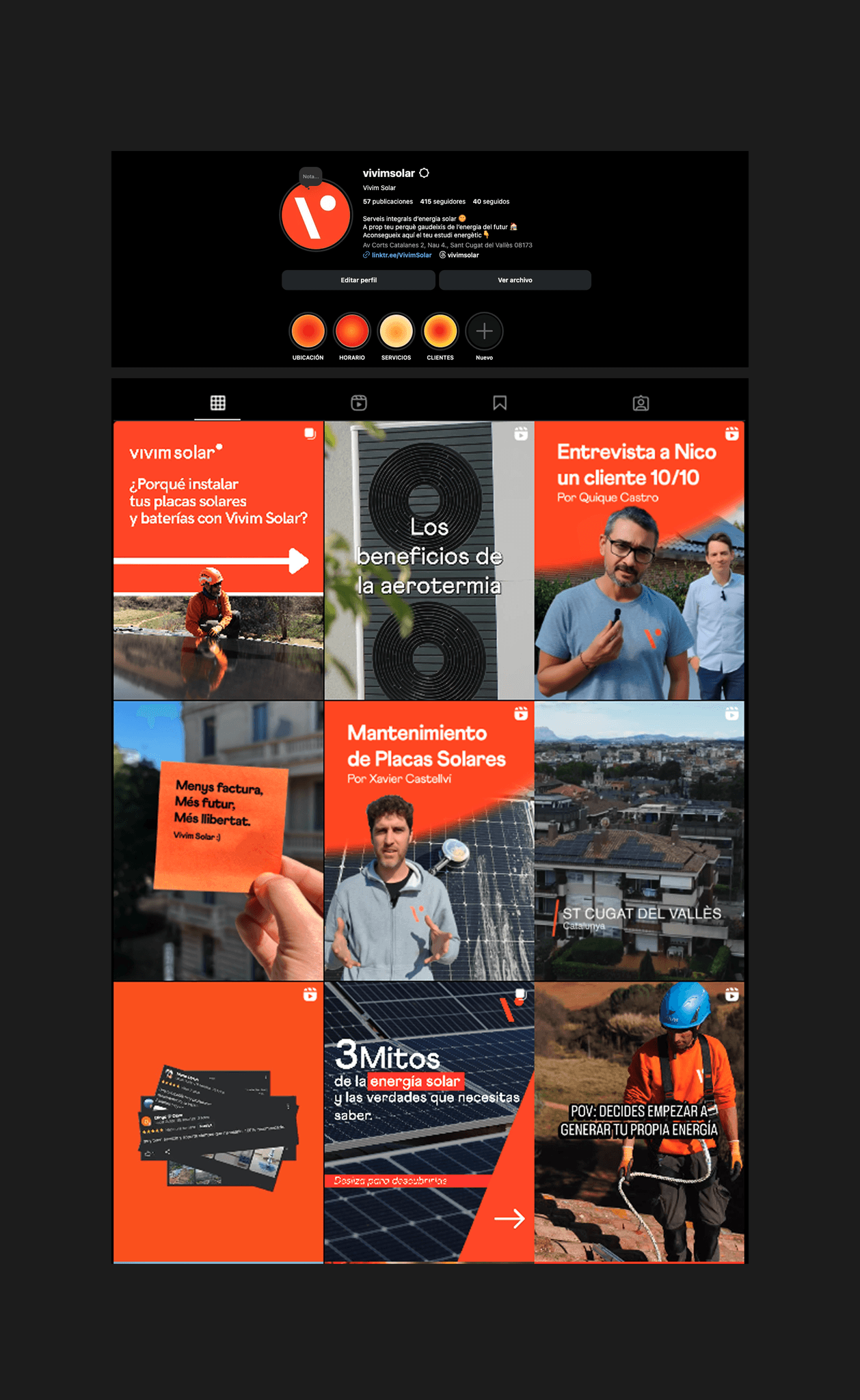Image resolution: width=860 pixels, height=1400 pixels.
Task: Open the note bubble above the avatar
Action: [x=310, y=176]
